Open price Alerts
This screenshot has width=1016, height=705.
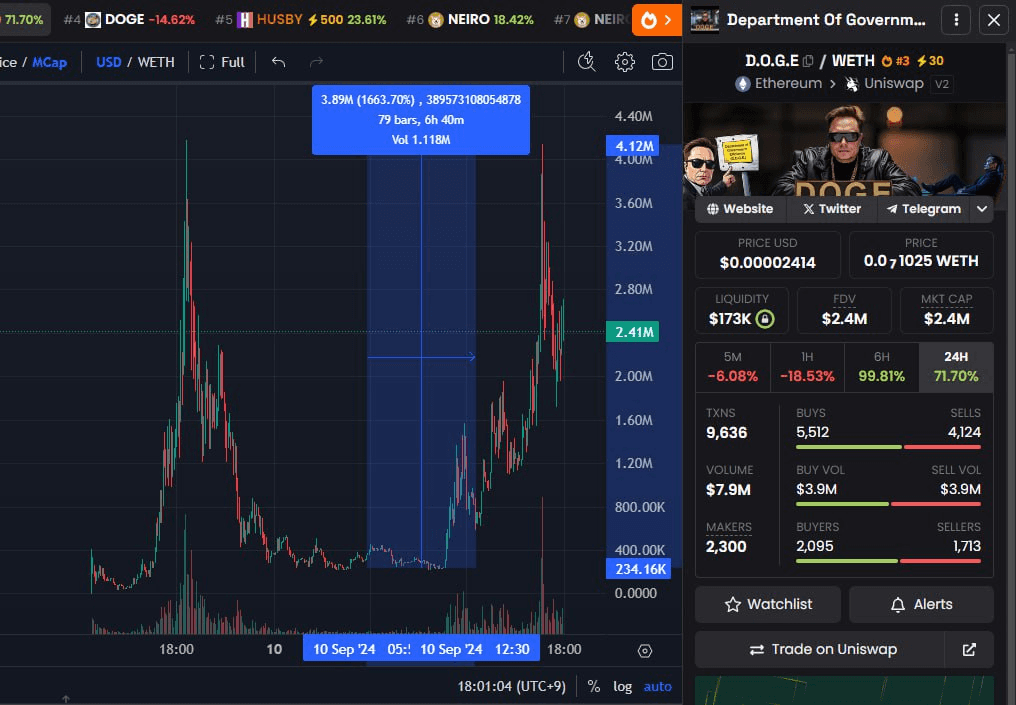[921, 605]
